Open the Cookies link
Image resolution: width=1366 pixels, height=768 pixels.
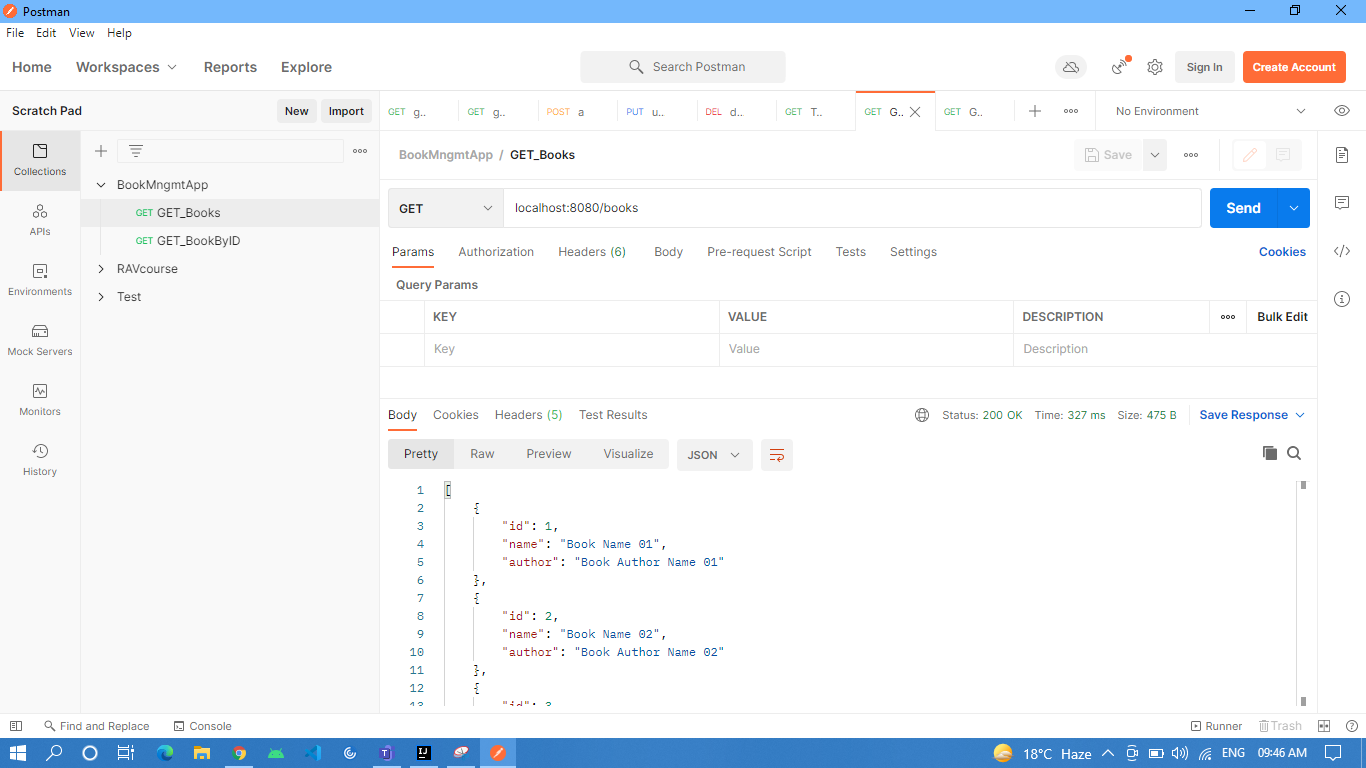[x=1282, y=252]
